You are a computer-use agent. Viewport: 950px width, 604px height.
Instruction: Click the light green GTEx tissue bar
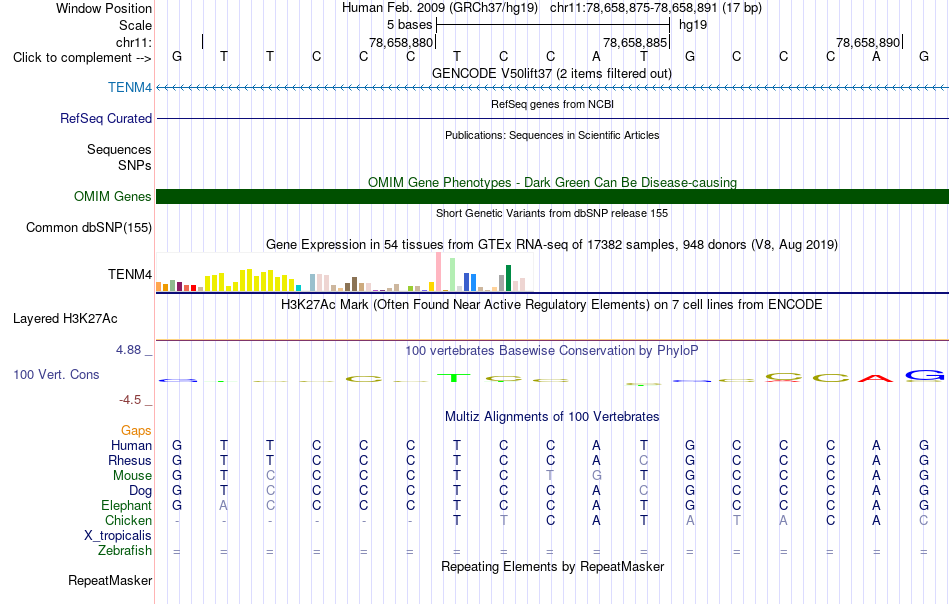point(453,274)
